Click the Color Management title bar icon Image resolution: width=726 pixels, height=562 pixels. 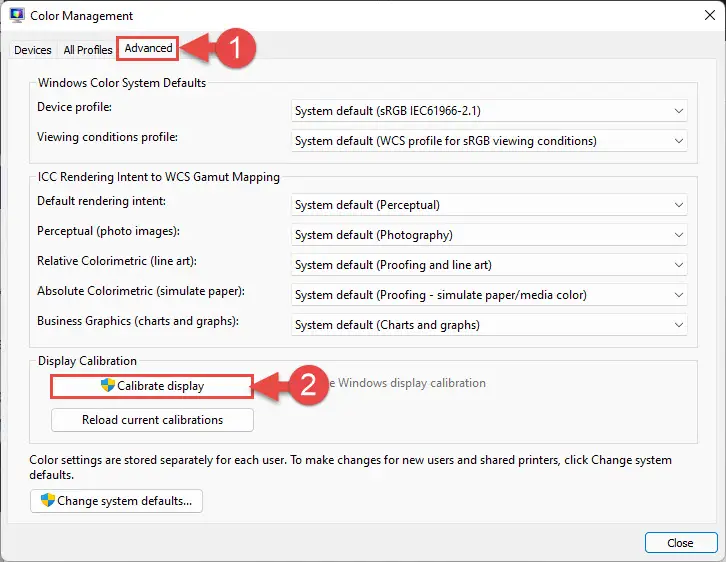tap(17, 15)
